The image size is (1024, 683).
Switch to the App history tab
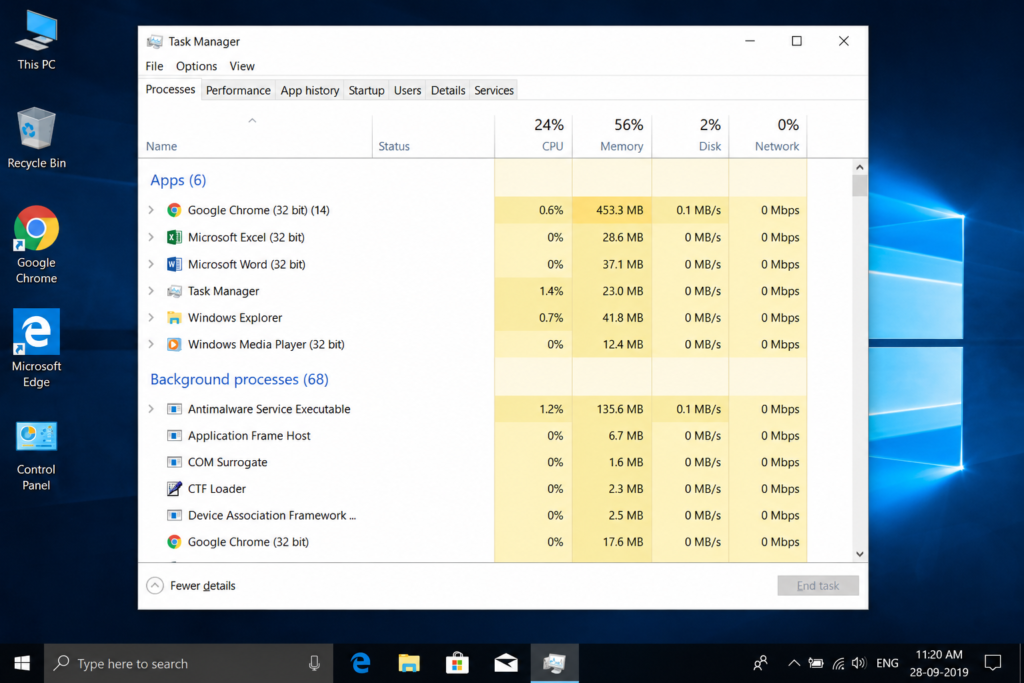[x=310, y=90]
